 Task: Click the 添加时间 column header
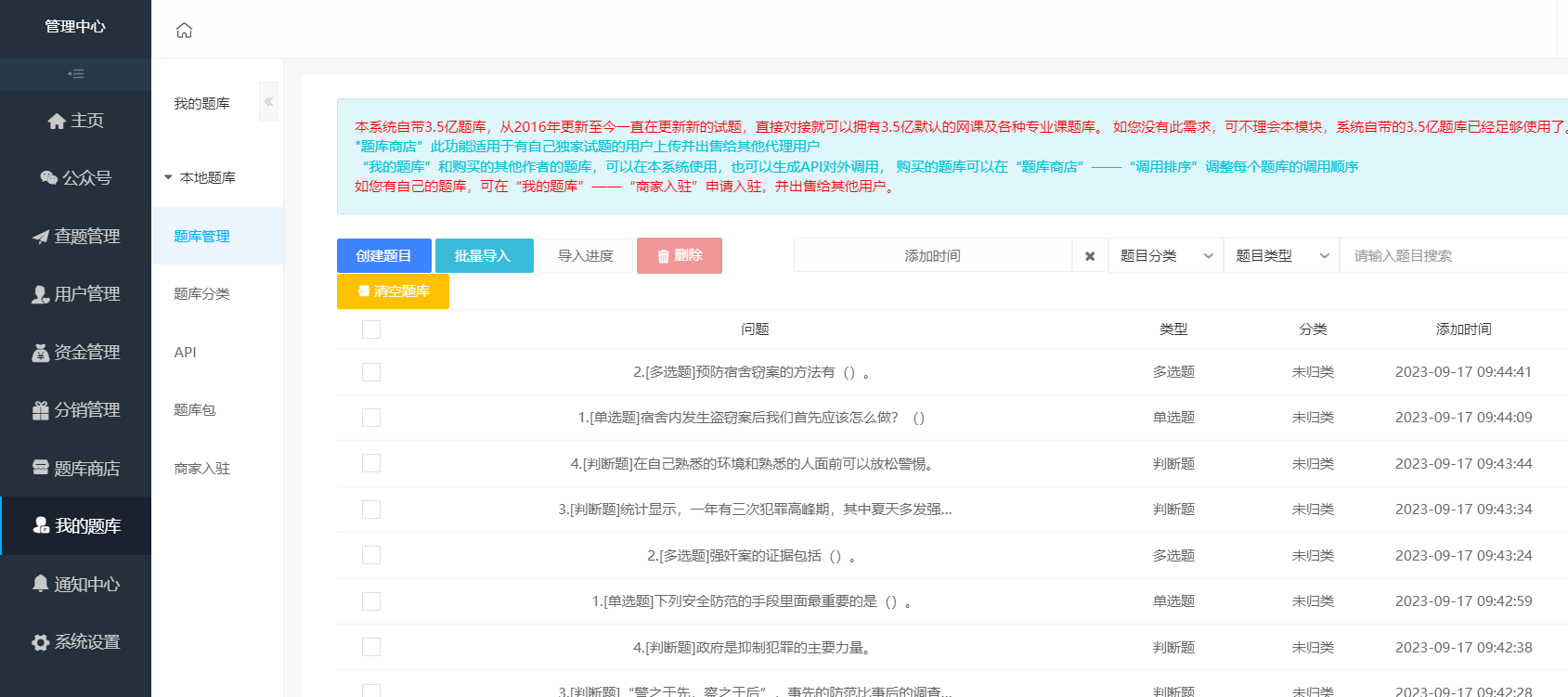(1463, 329)
